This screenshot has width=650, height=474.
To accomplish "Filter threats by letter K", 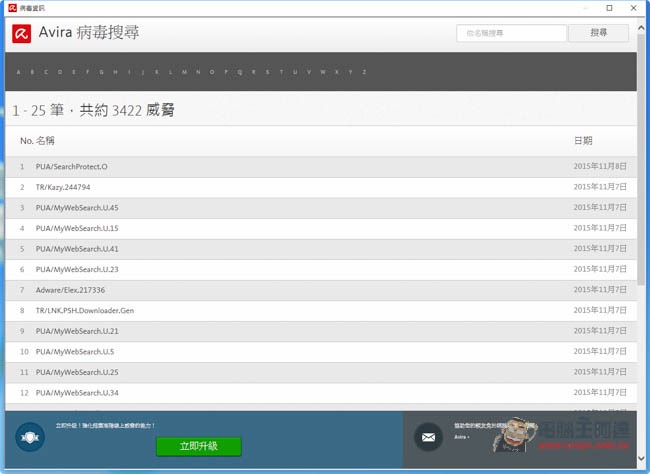I will 157,72.
